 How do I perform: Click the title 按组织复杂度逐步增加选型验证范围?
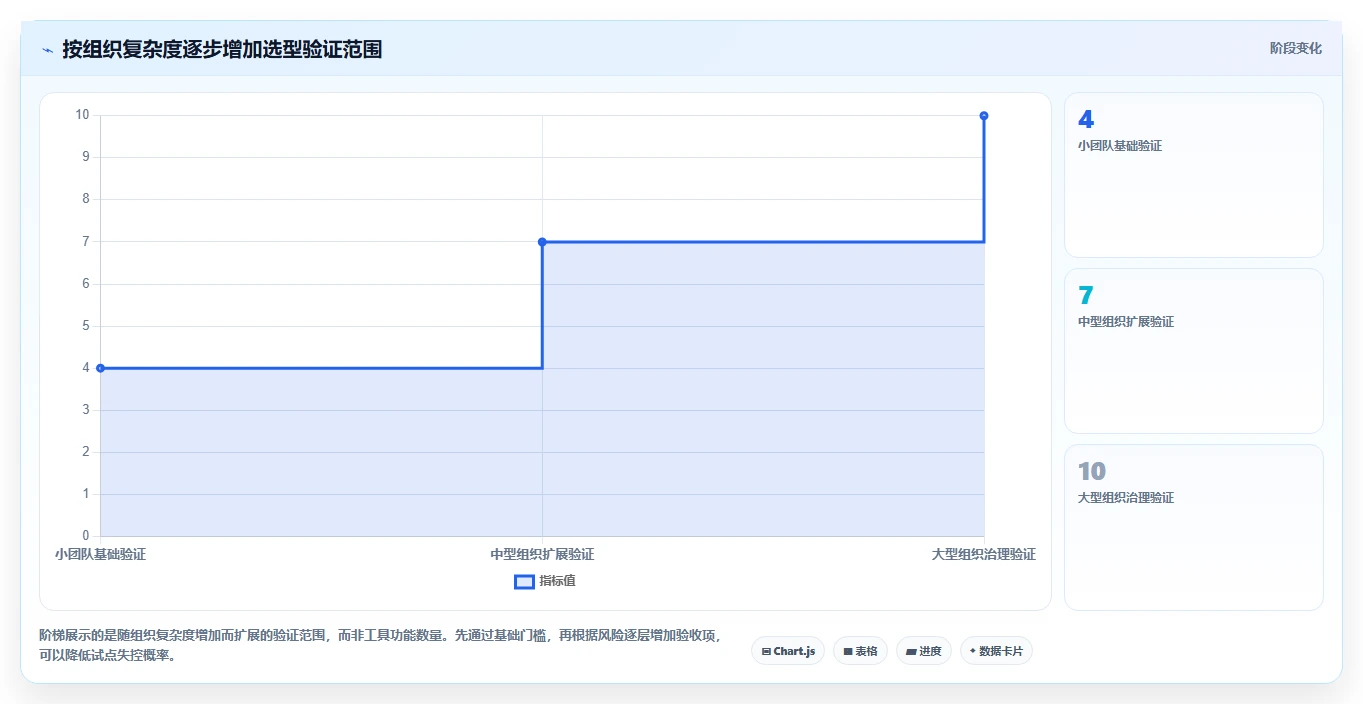222,49
